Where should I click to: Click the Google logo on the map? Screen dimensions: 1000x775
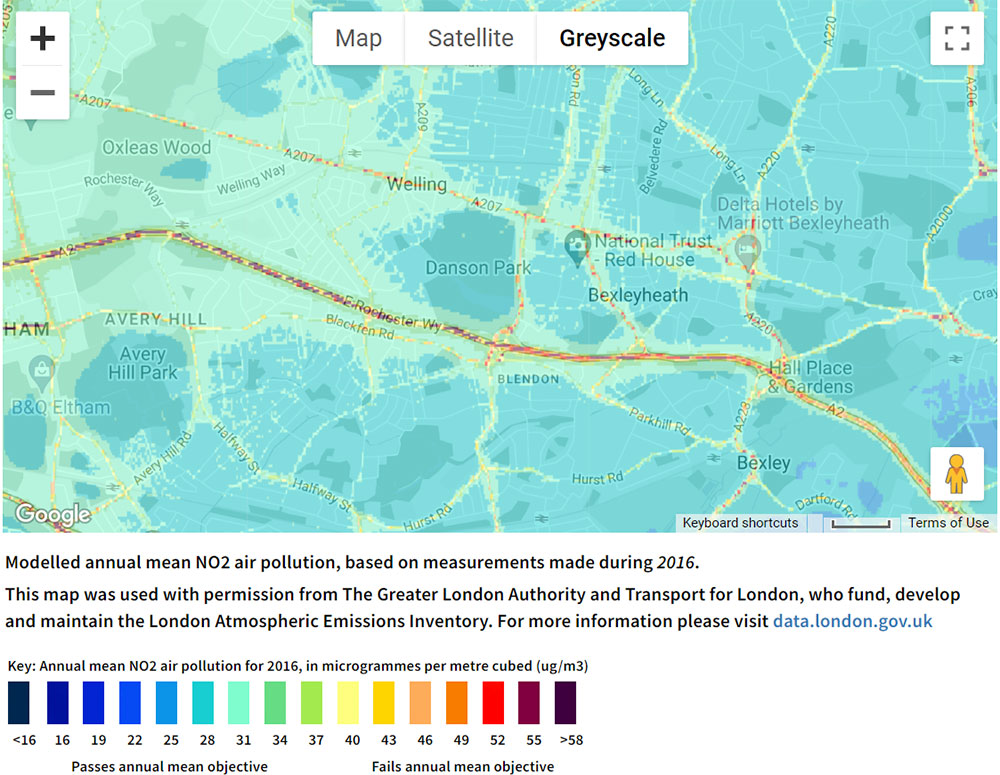52,515
